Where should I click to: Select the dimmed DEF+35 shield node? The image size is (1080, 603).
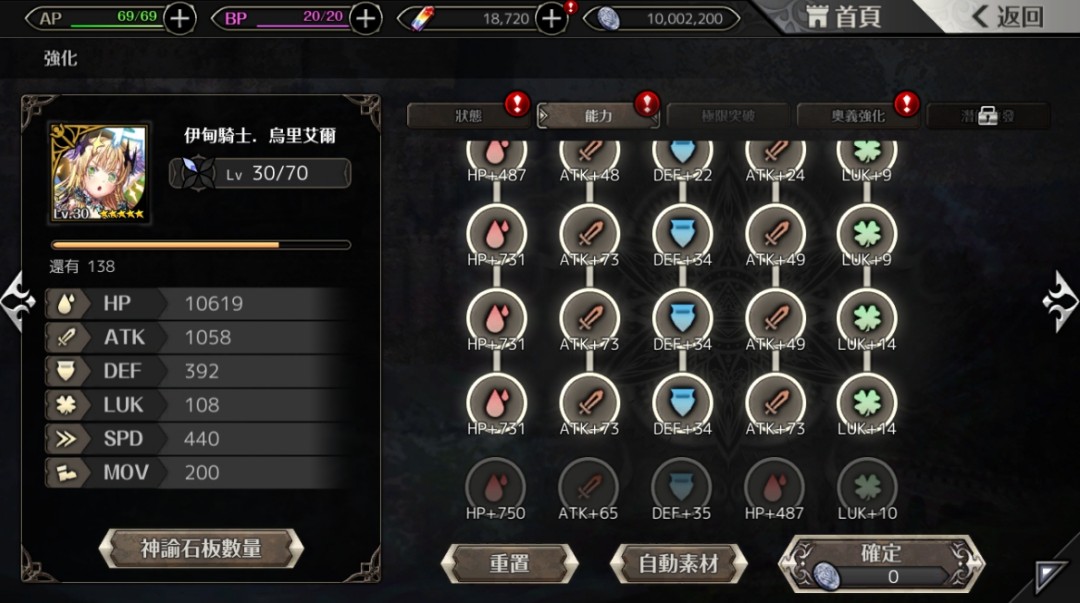coord(682,487)
